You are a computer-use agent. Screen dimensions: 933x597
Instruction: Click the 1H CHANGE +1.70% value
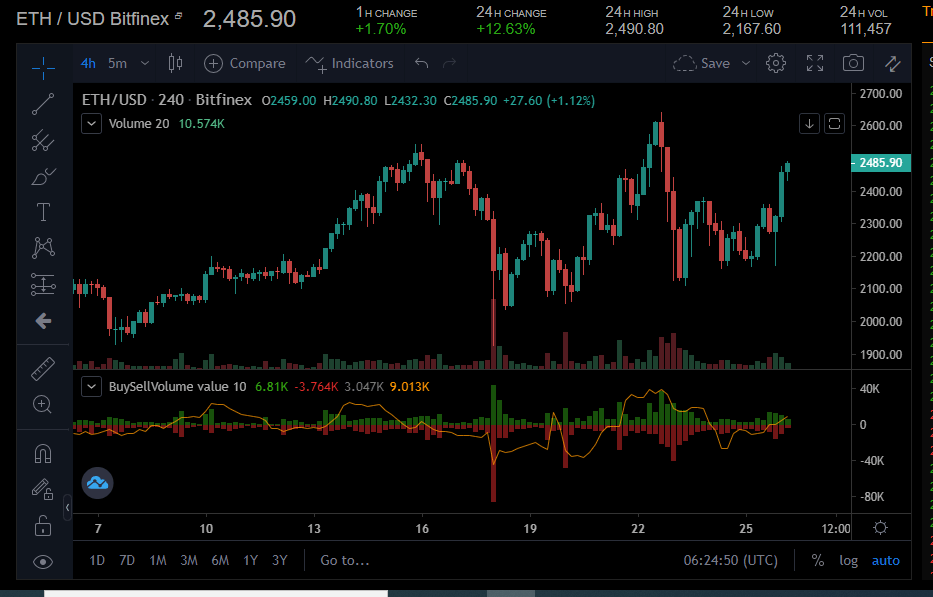click(x=381, y=29)
